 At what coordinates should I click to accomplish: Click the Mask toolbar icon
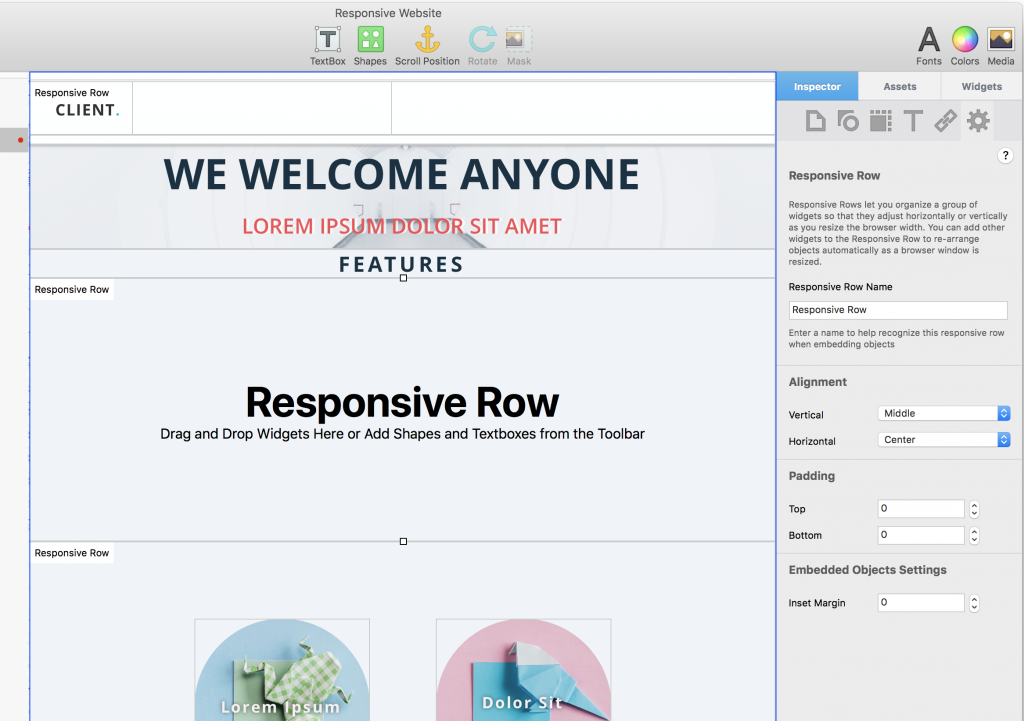coord(519,46)
